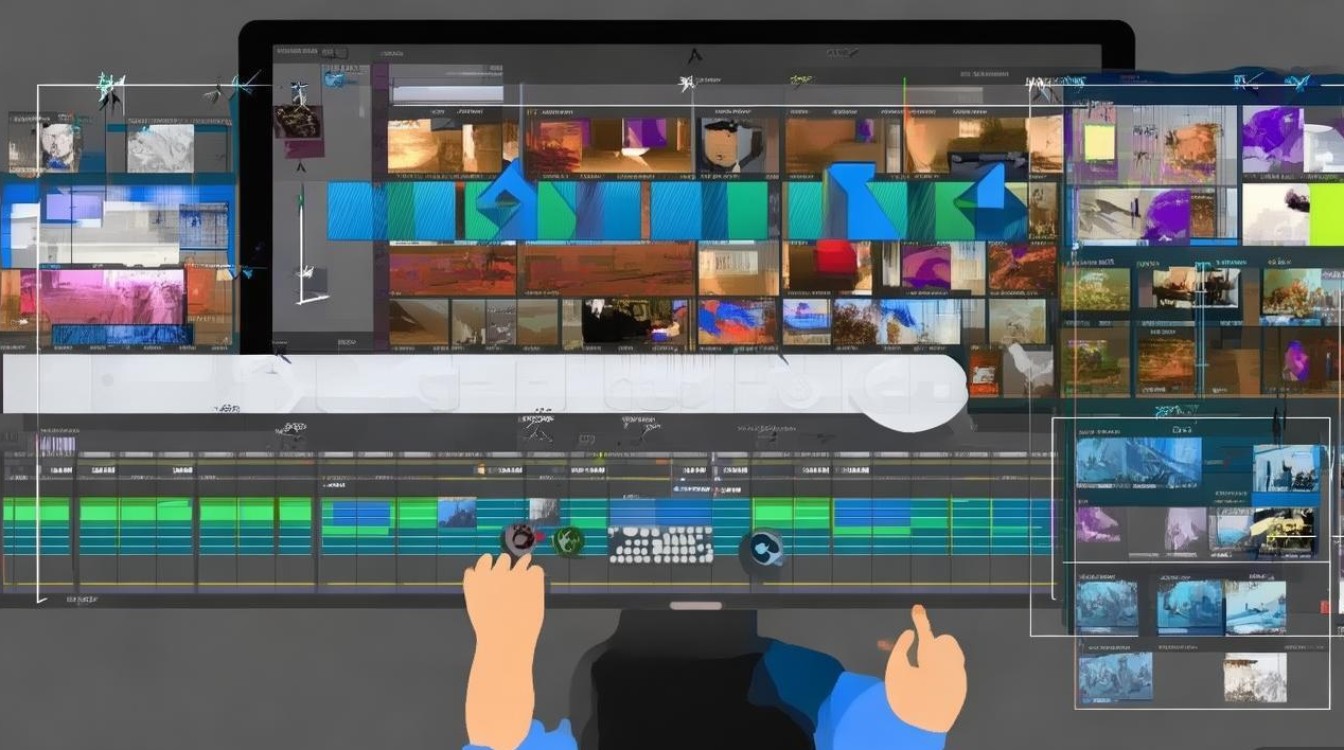Viewport: 1344px width, 750px height.
Task: Click the white keyboard graphic on the timeline
Action: click(x=660, y=544)
